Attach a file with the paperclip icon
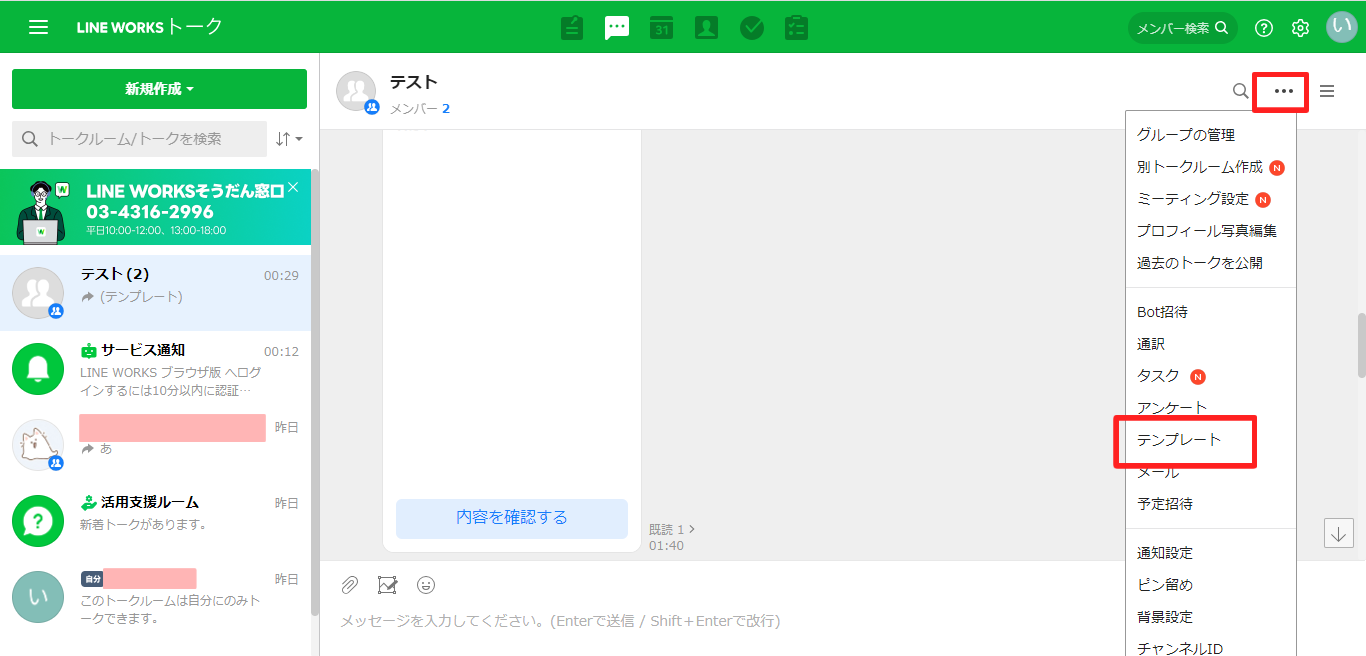The image size is (1366, 656). (x=349, y=585)
